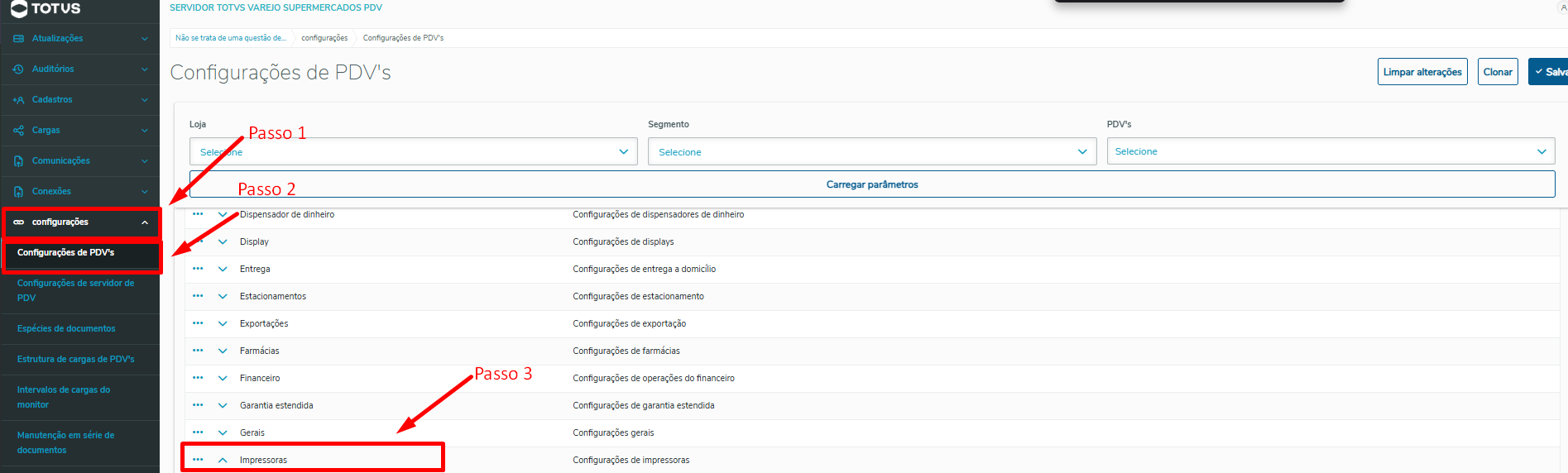Screen dimensions: 1568x473
Task: Click the Clonar button
Action: click(1498, 72)
